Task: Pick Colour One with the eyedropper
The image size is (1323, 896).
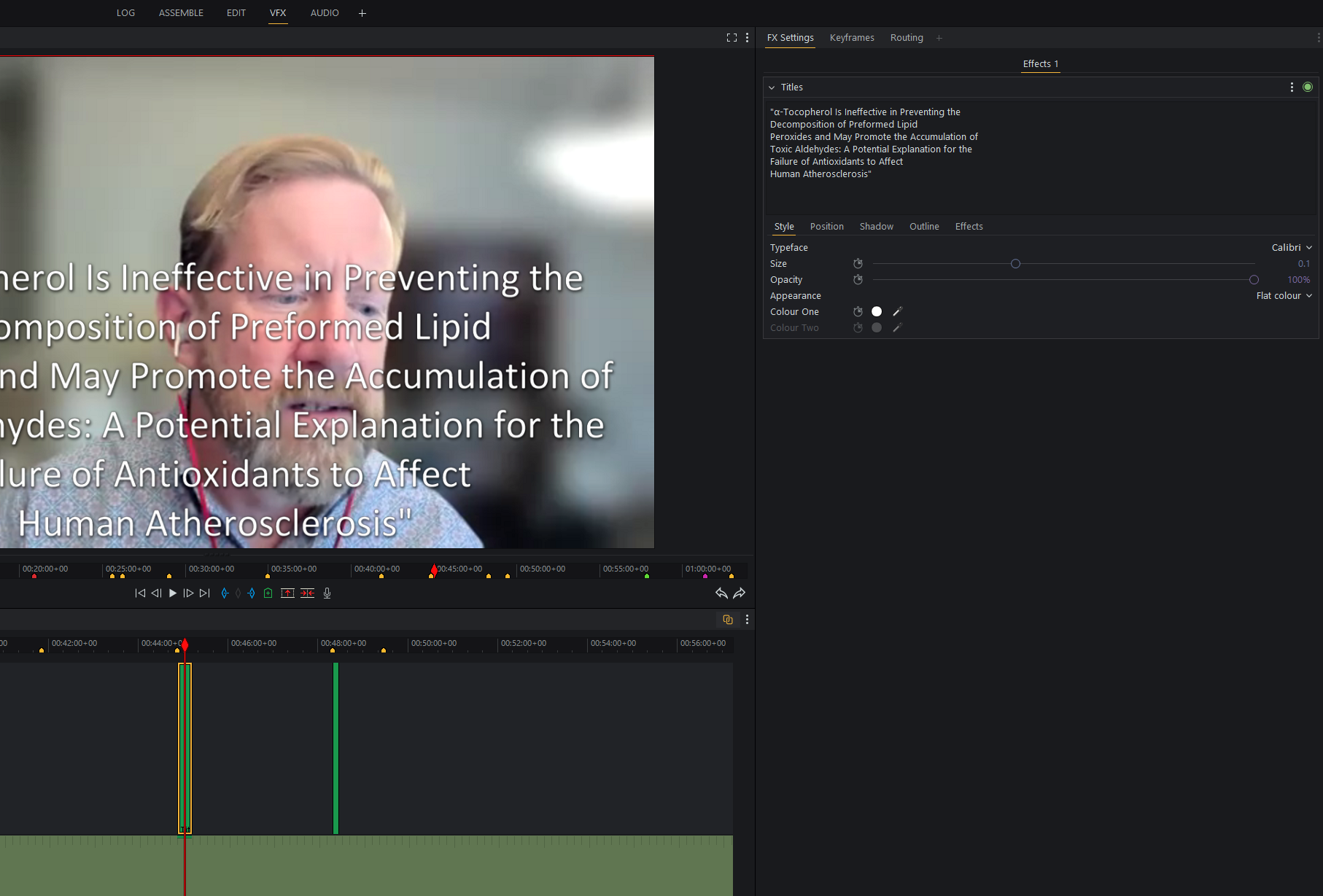Action: tap(898, 312)
